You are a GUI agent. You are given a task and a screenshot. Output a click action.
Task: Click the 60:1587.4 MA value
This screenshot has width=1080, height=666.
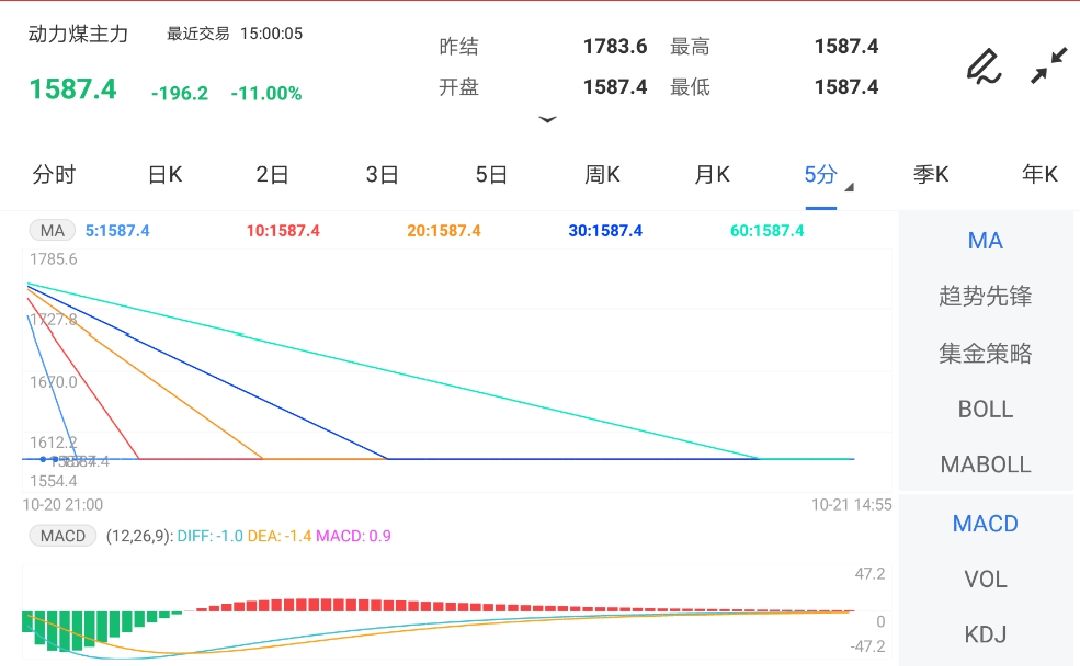click(767, 231)
